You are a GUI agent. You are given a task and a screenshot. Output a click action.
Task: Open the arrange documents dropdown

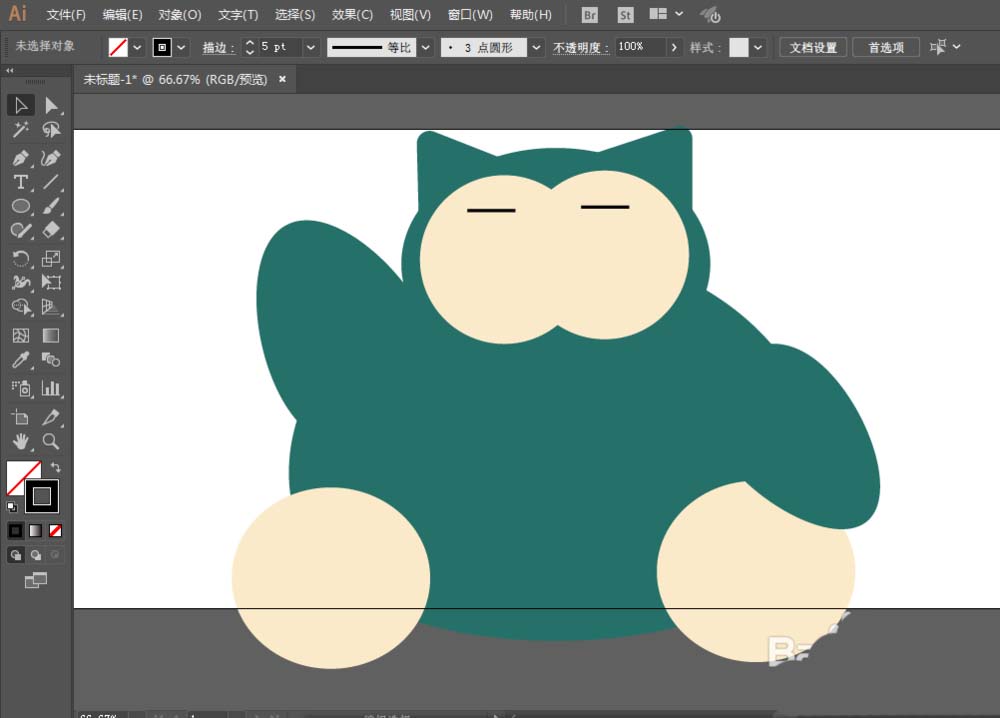[679, 14]
